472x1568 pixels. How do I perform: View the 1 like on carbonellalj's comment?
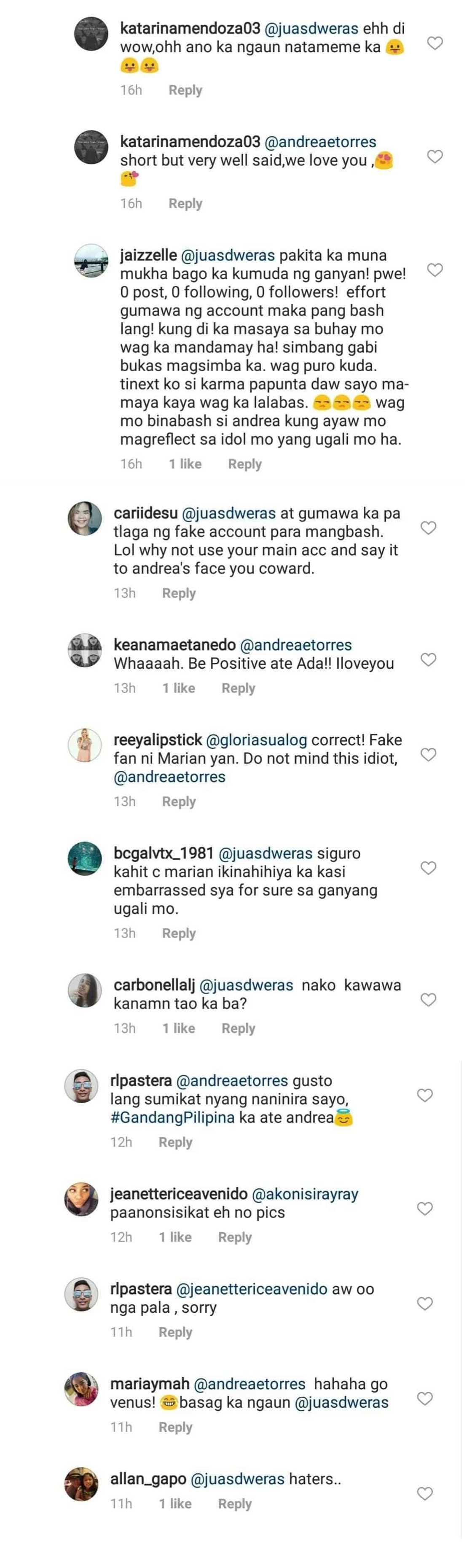point(178,1028)
